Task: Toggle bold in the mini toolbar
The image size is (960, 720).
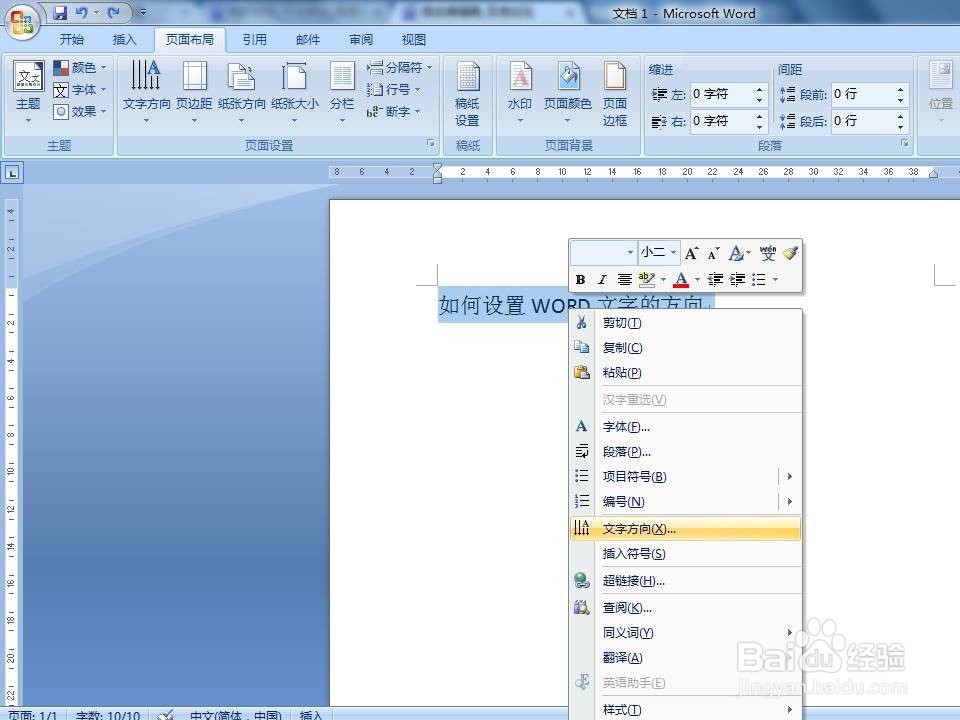Action: pyautogui.click(x=580, y=280)
